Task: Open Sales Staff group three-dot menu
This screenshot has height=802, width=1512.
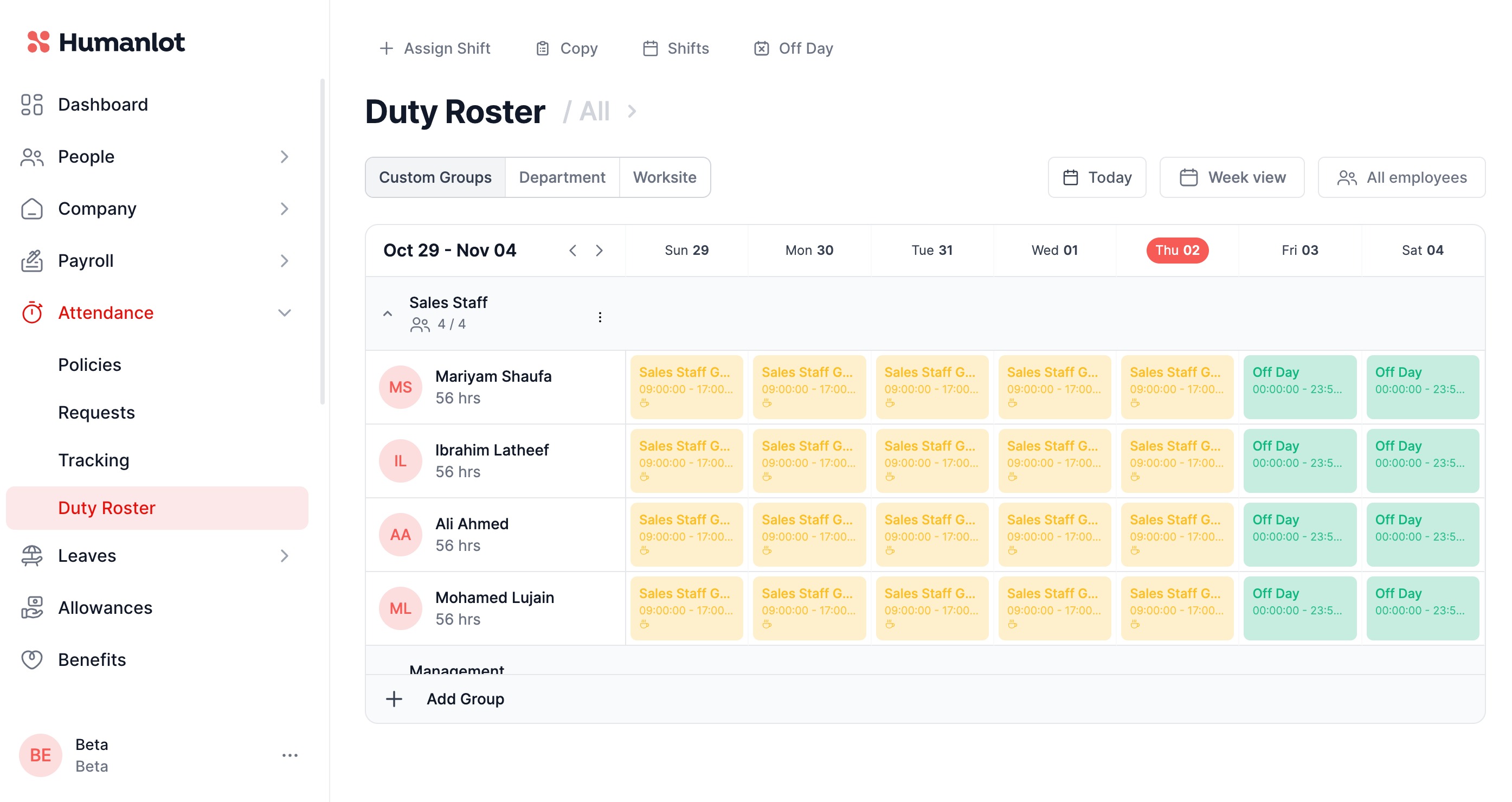Action: point(599,317)
